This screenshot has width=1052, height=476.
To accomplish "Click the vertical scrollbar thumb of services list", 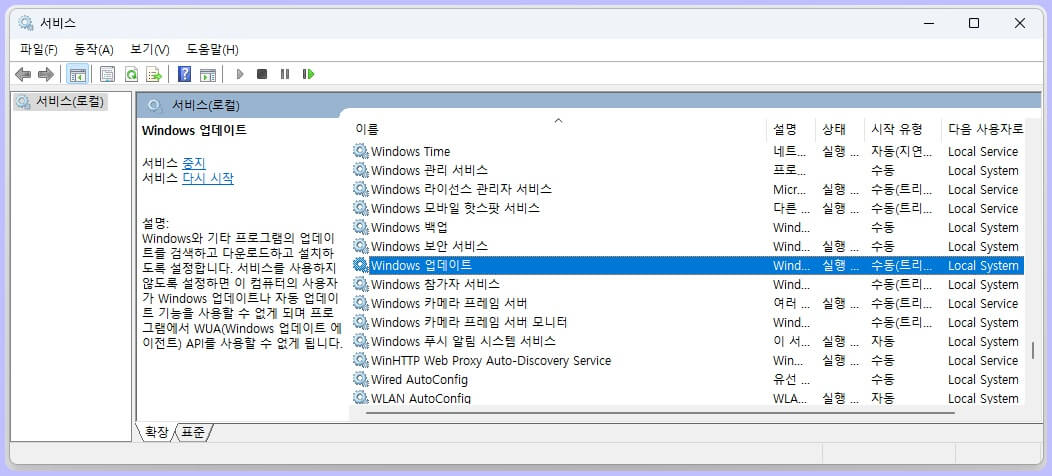I will point(1033,350).
